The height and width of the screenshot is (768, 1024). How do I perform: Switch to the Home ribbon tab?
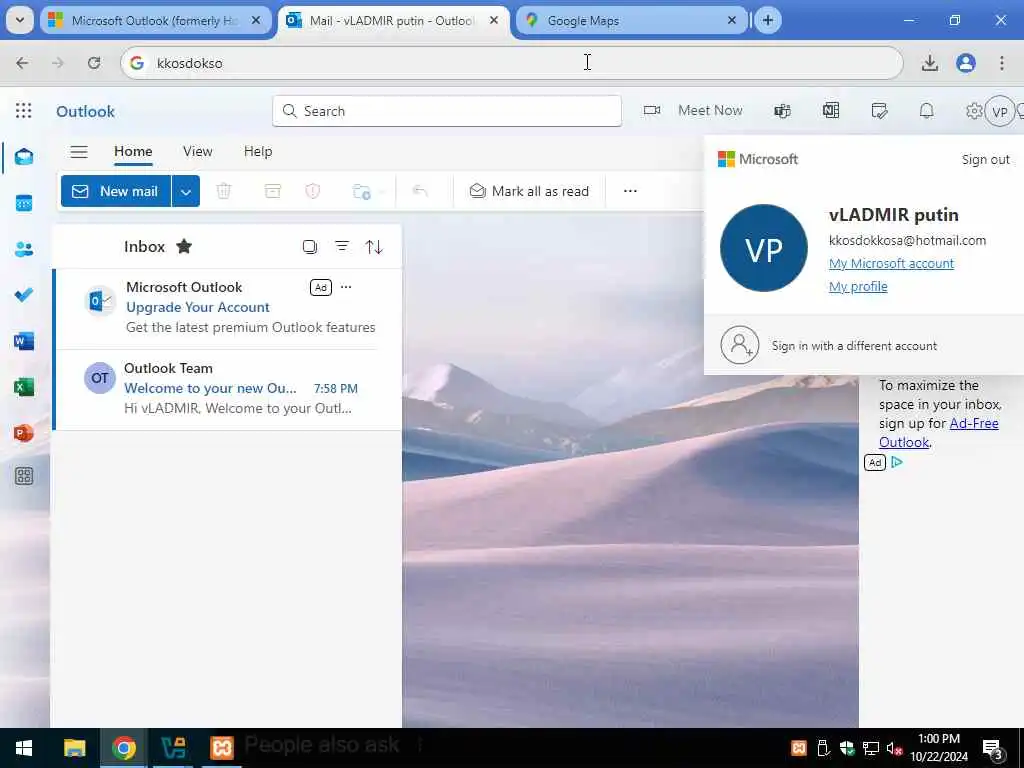(133, 152)
